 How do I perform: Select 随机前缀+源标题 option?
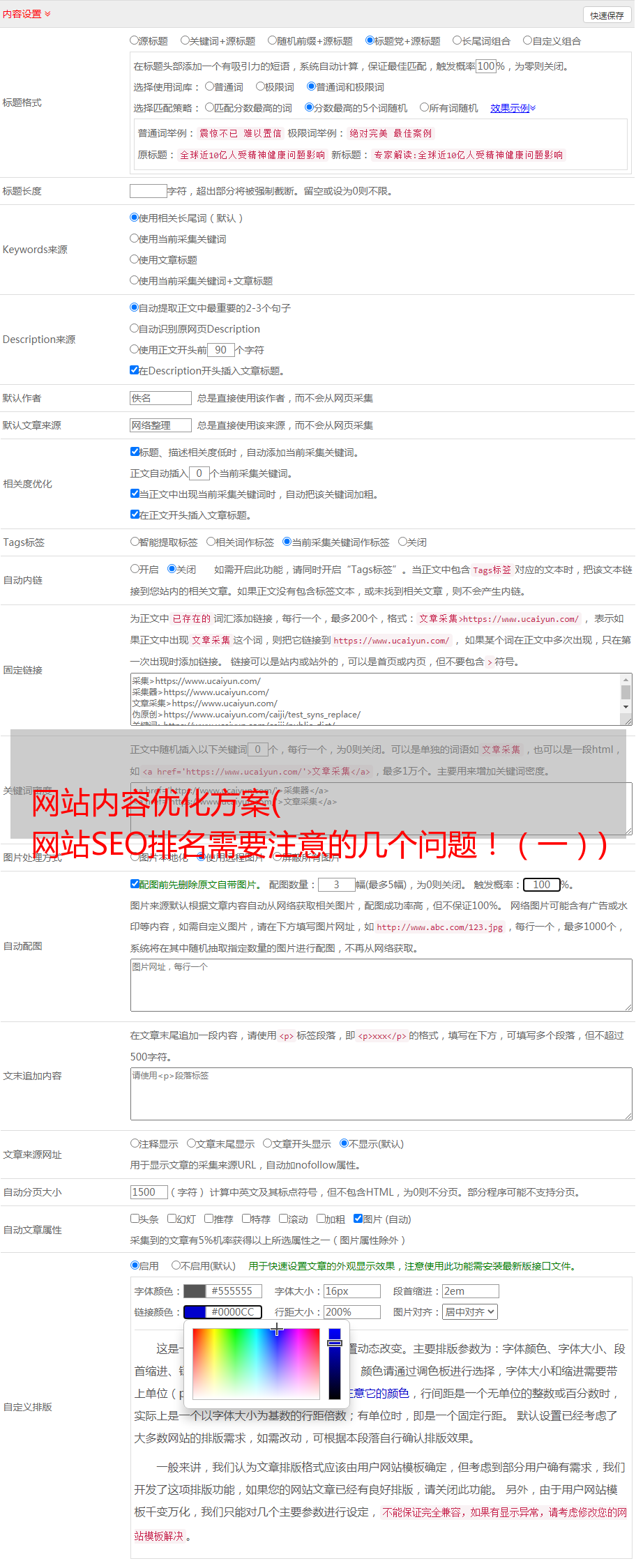pyautogui.click(x=273, y=40)
